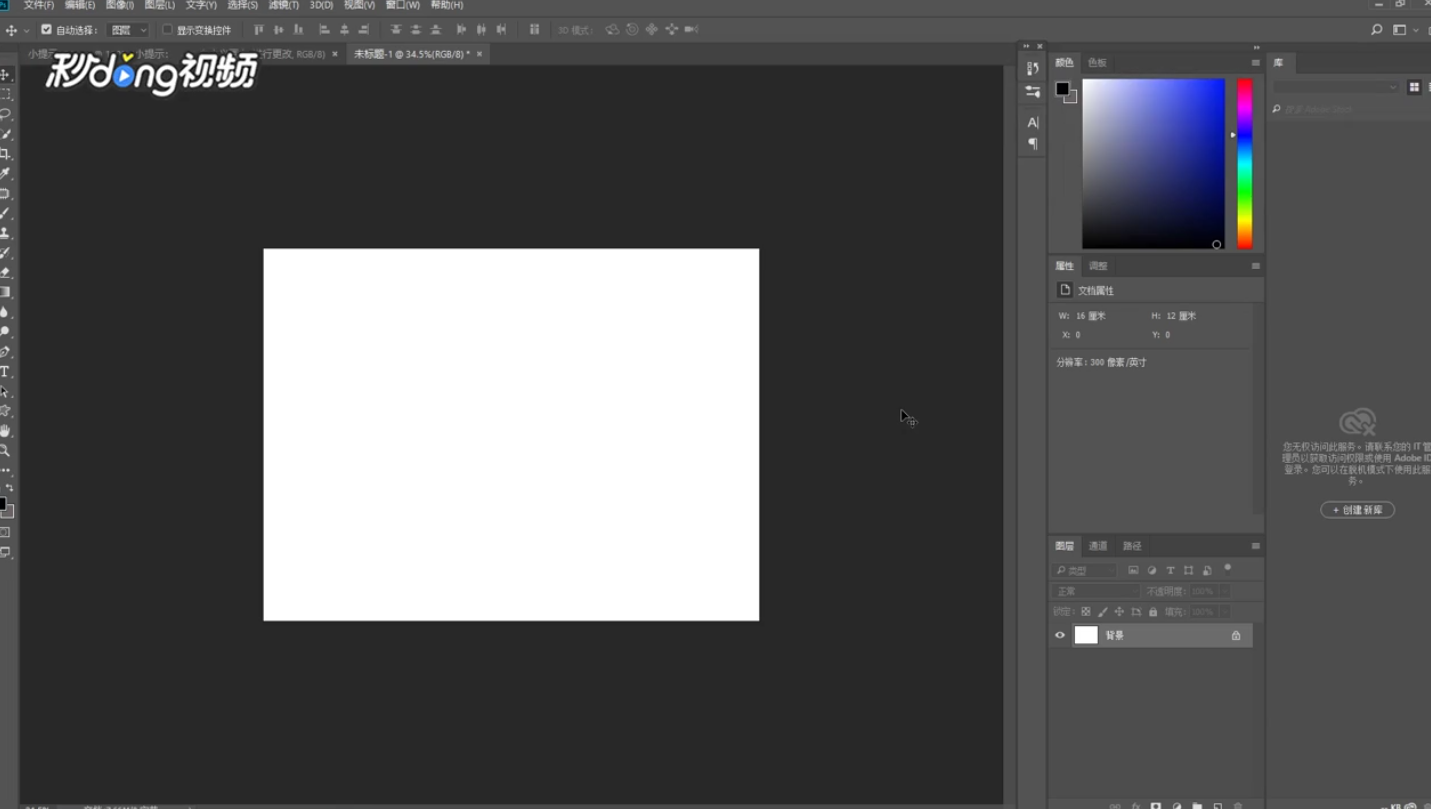The height and width of the screenshot is (809, 1431).
Task: Open the 滤镜(T) menu
Action: (x=284, y=5)
